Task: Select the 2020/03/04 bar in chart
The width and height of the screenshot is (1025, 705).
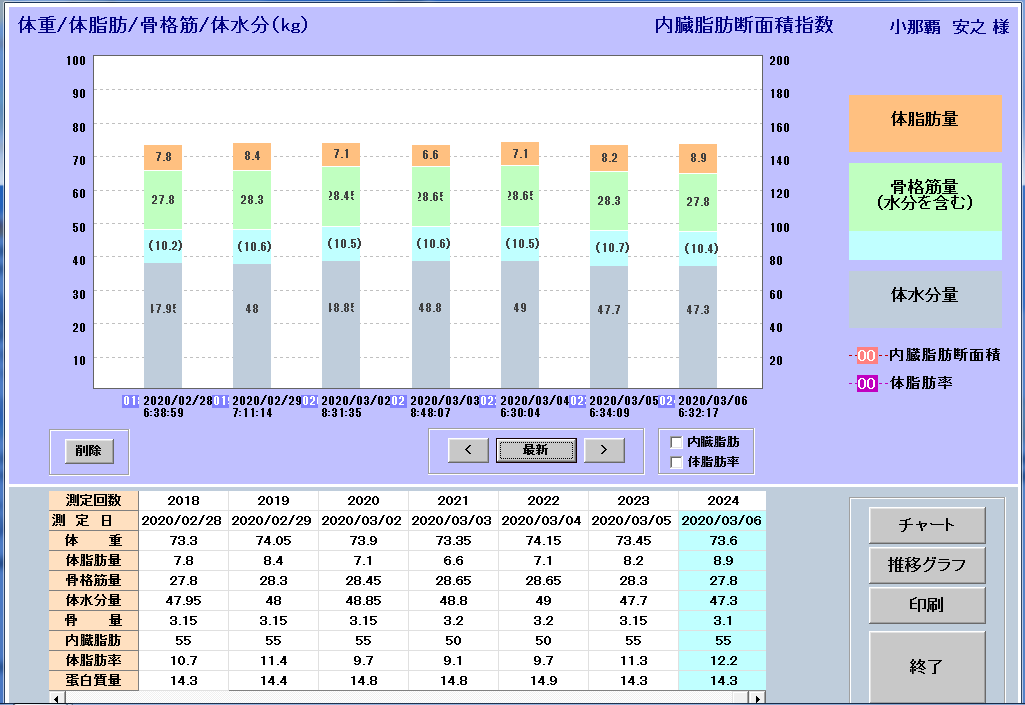Action: point(520,264)
